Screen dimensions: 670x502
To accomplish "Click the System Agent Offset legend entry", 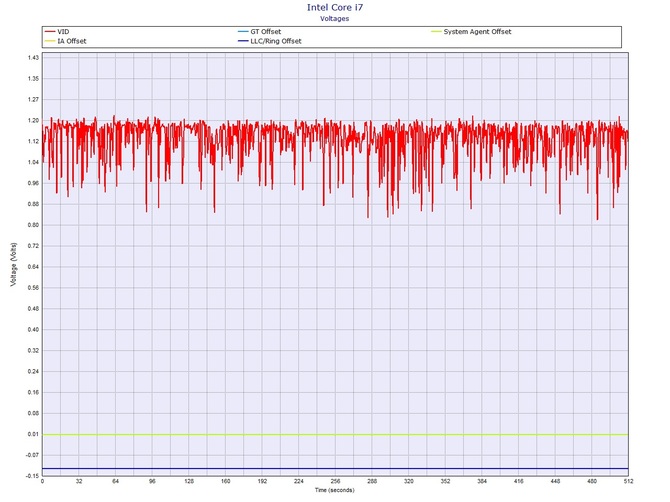I will coord(471,32).
